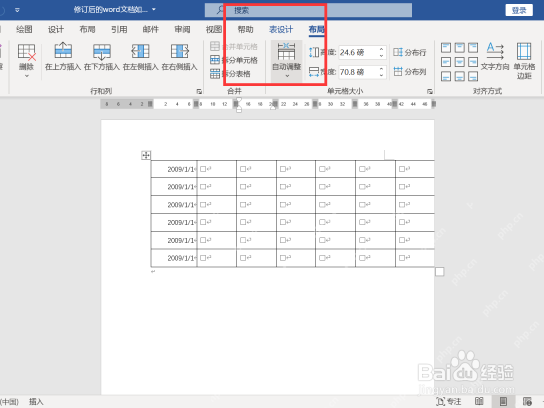Screen dimensions: 544x408
Task: Open the View (视图) tab
Action: (214, 29)
